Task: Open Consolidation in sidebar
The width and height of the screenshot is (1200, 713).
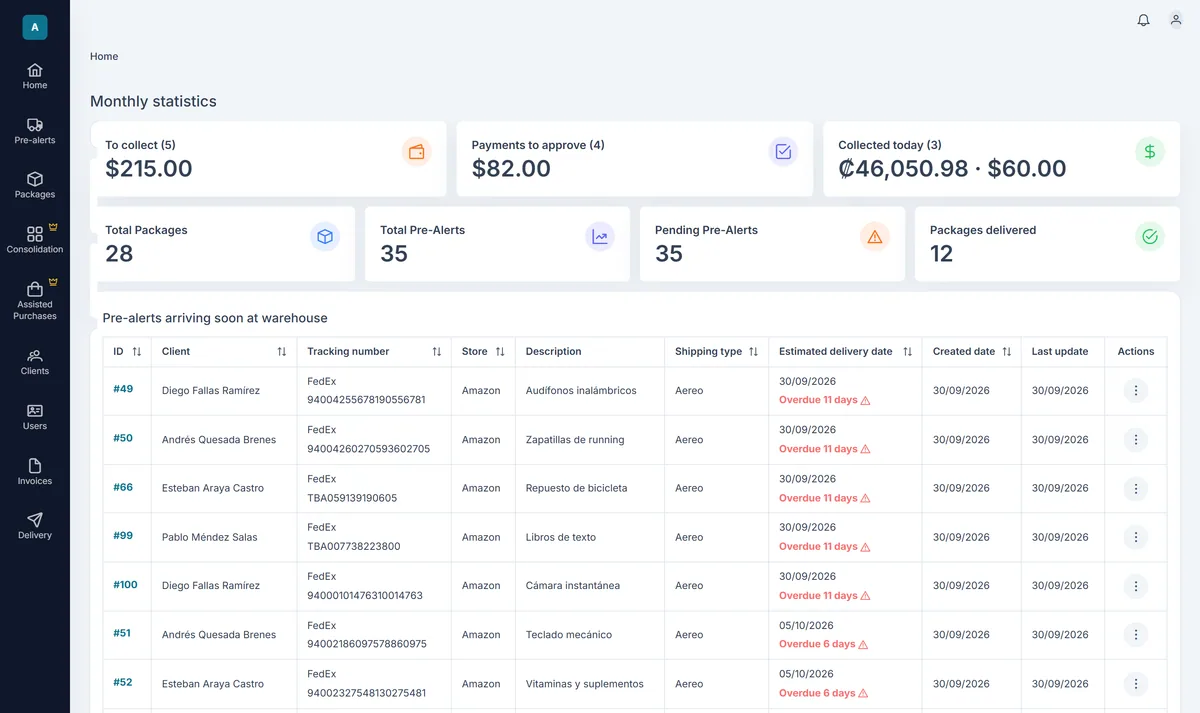Action: pos(35,240)
